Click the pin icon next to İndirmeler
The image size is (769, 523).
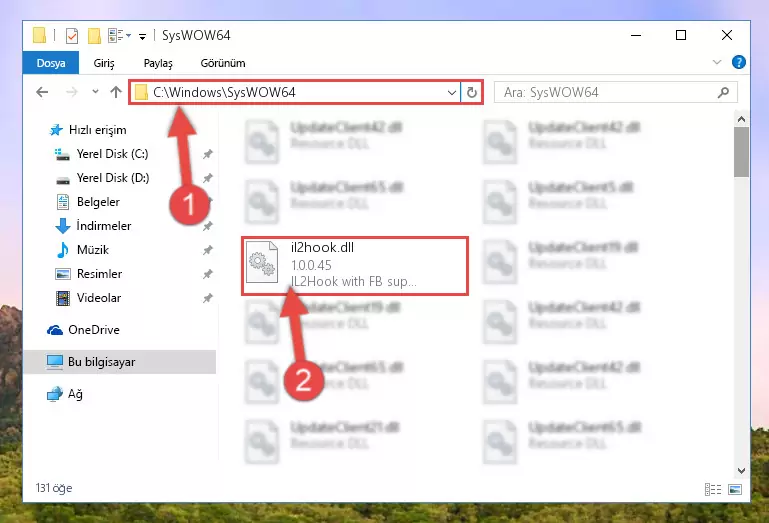[x=207, y=226]
